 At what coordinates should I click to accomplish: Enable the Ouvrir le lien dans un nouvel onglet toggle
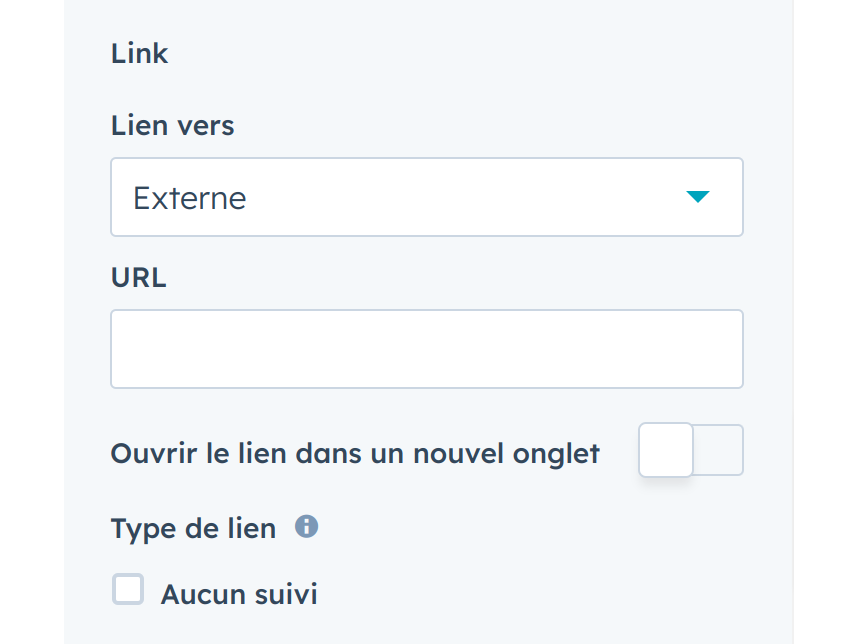point(690,450)
